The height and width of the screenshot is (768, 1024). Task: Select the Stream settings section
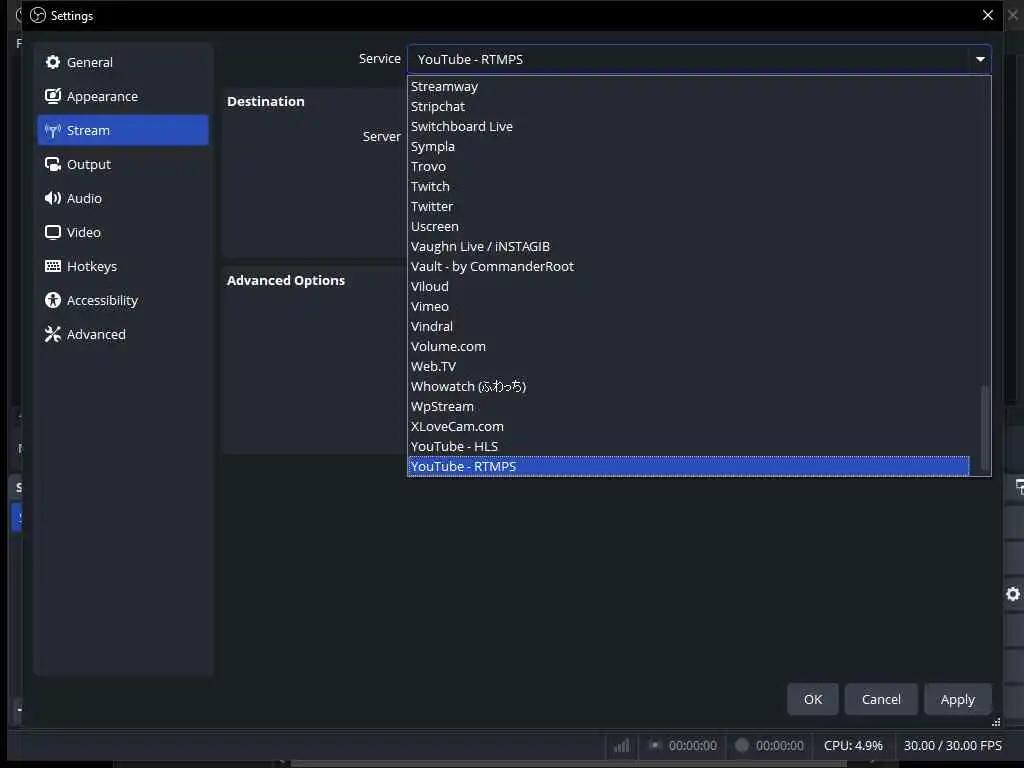tap(123, 130)
